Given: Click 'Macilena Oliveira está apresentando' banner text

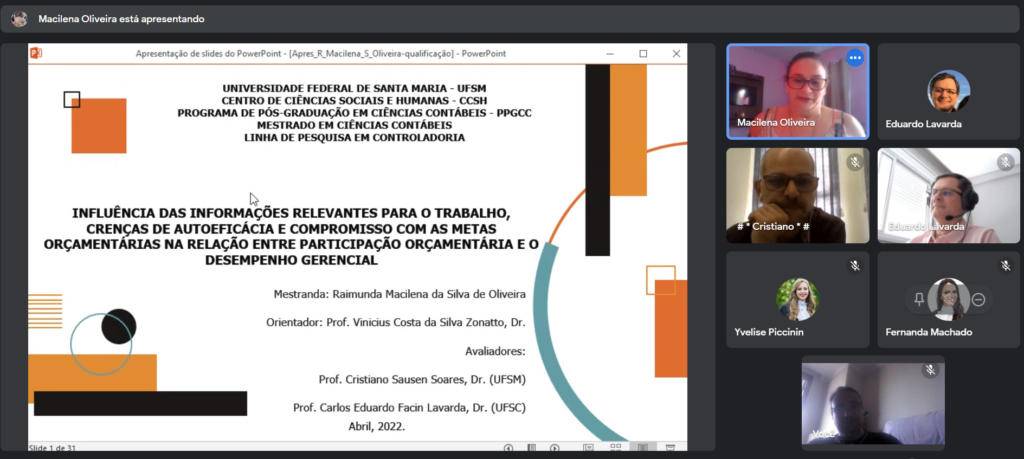Looking at the screenshot, I should pos(121,19).
